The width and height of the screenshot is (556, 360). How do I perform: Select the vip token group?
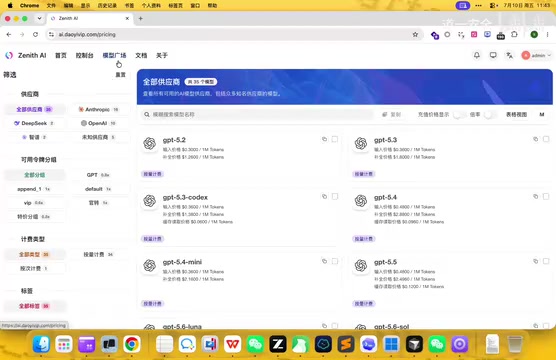[x=34, y=203]
